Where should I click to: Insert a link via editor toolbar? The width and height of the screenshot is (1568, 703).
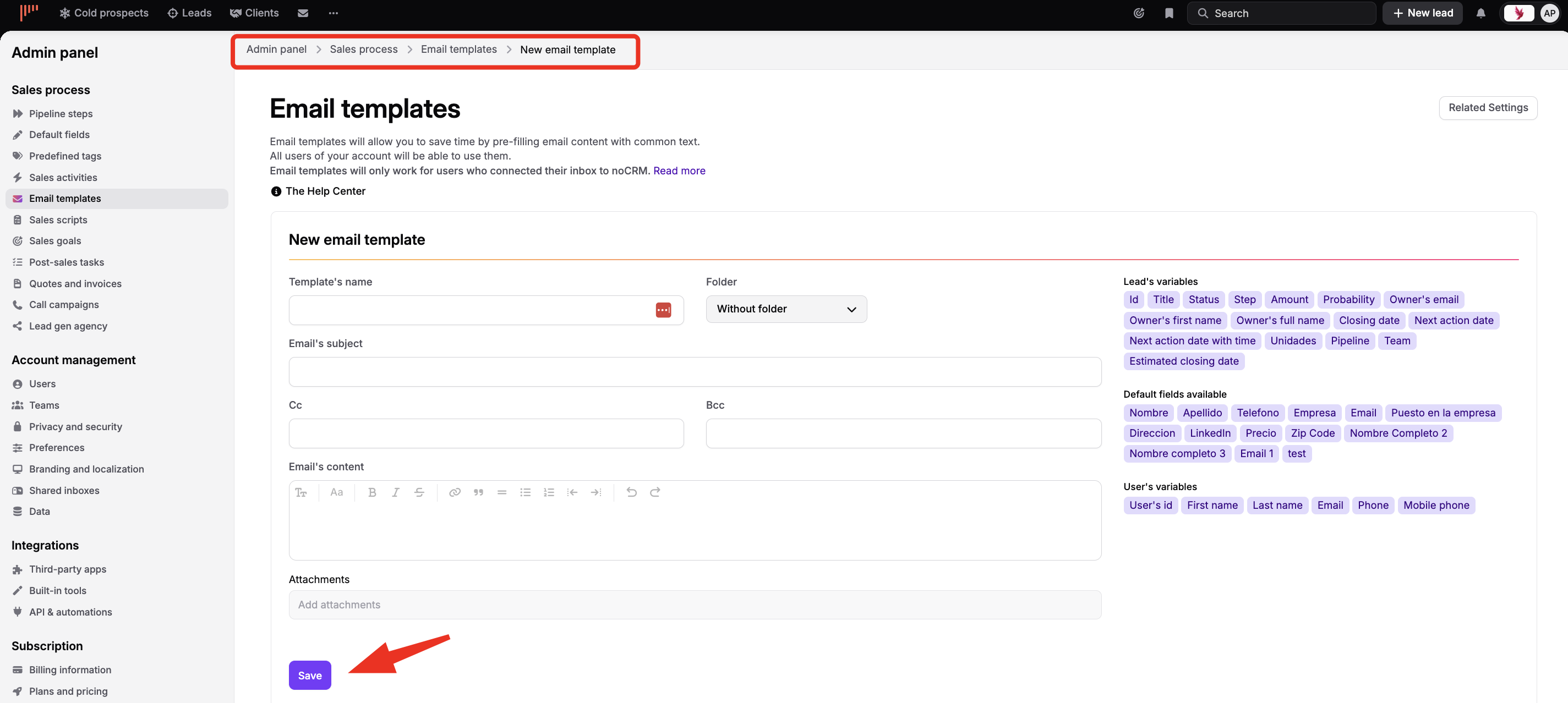tap(455, 492)
